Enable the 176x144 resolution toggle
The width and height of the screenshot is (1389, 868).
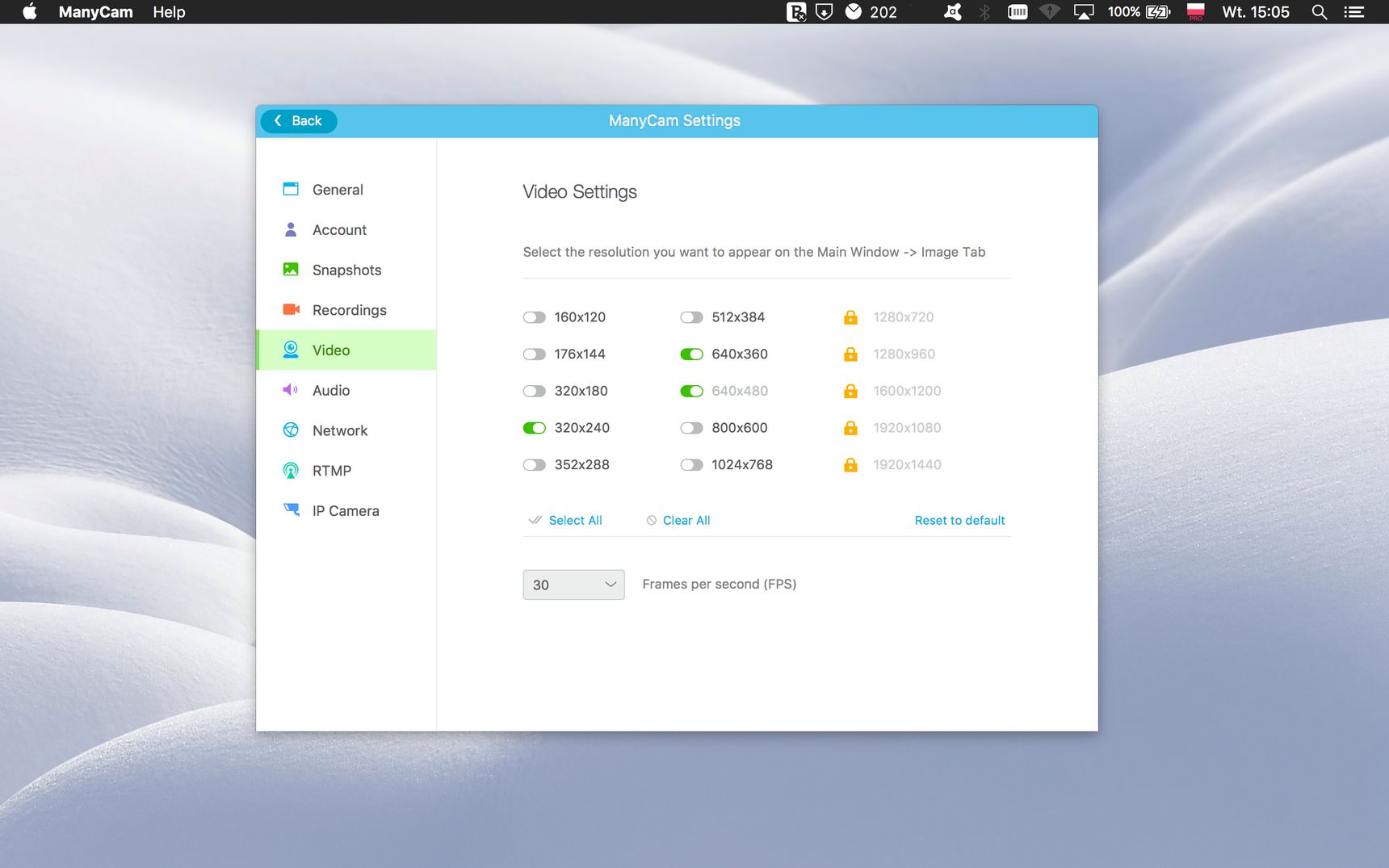(x=534, y=354)
